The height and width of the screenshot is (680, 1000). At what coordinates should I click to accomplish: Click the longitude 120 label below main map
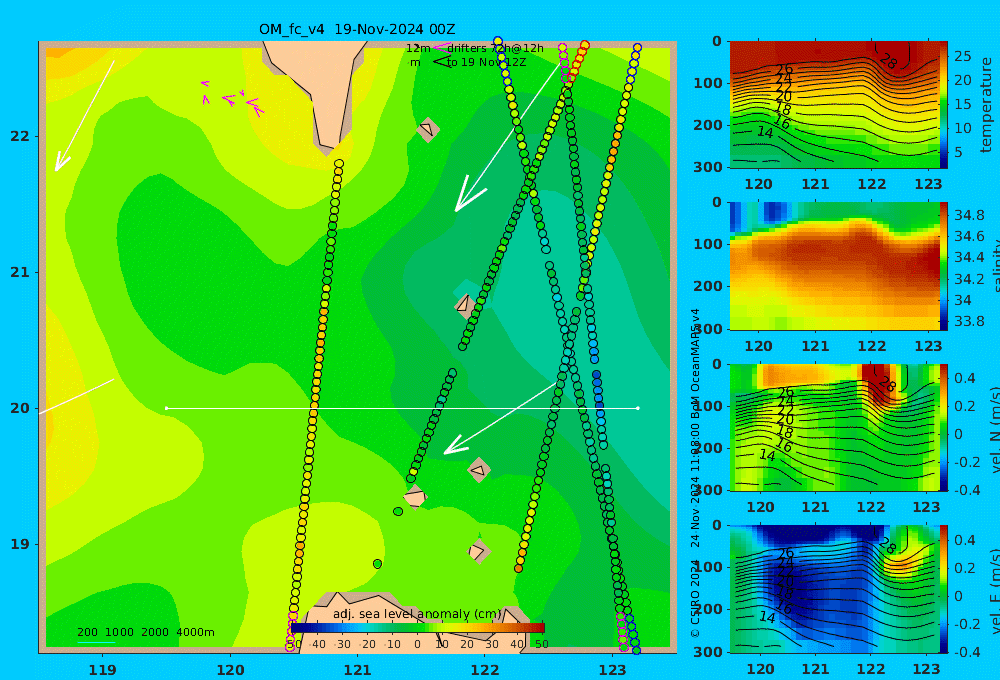click(230, 670)
